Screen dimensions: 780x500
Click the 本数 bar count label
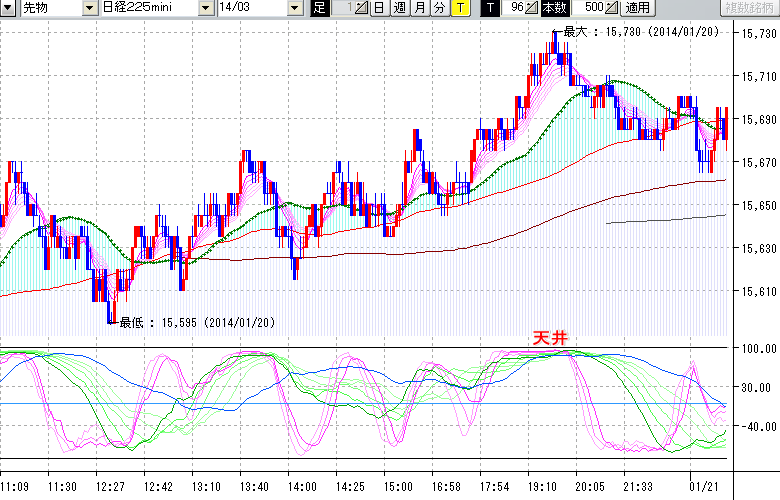(x=552, y=8)
